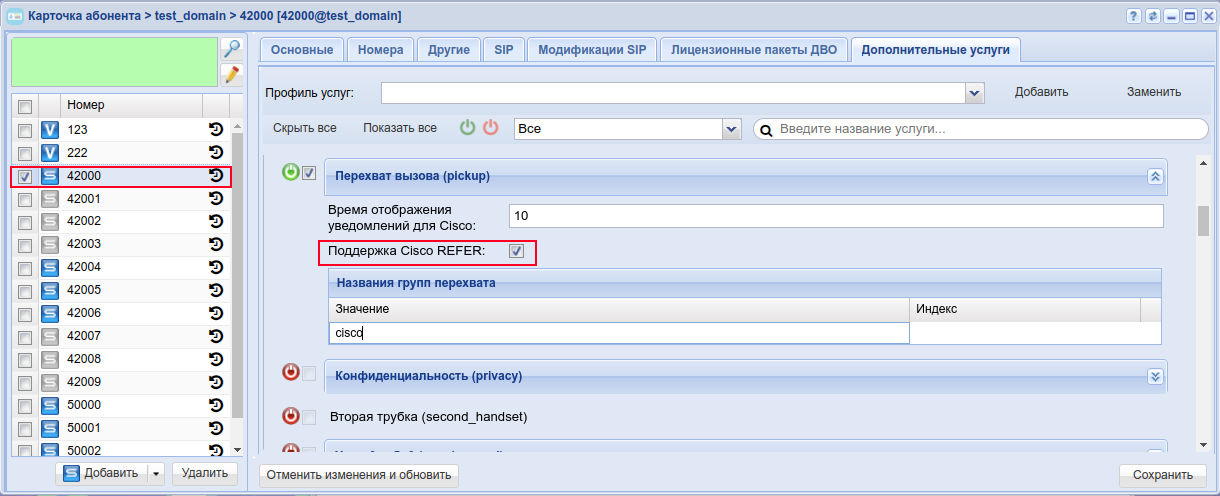Click history icon for number 123
Screen dimensions: 1220x496
(215, 130)
